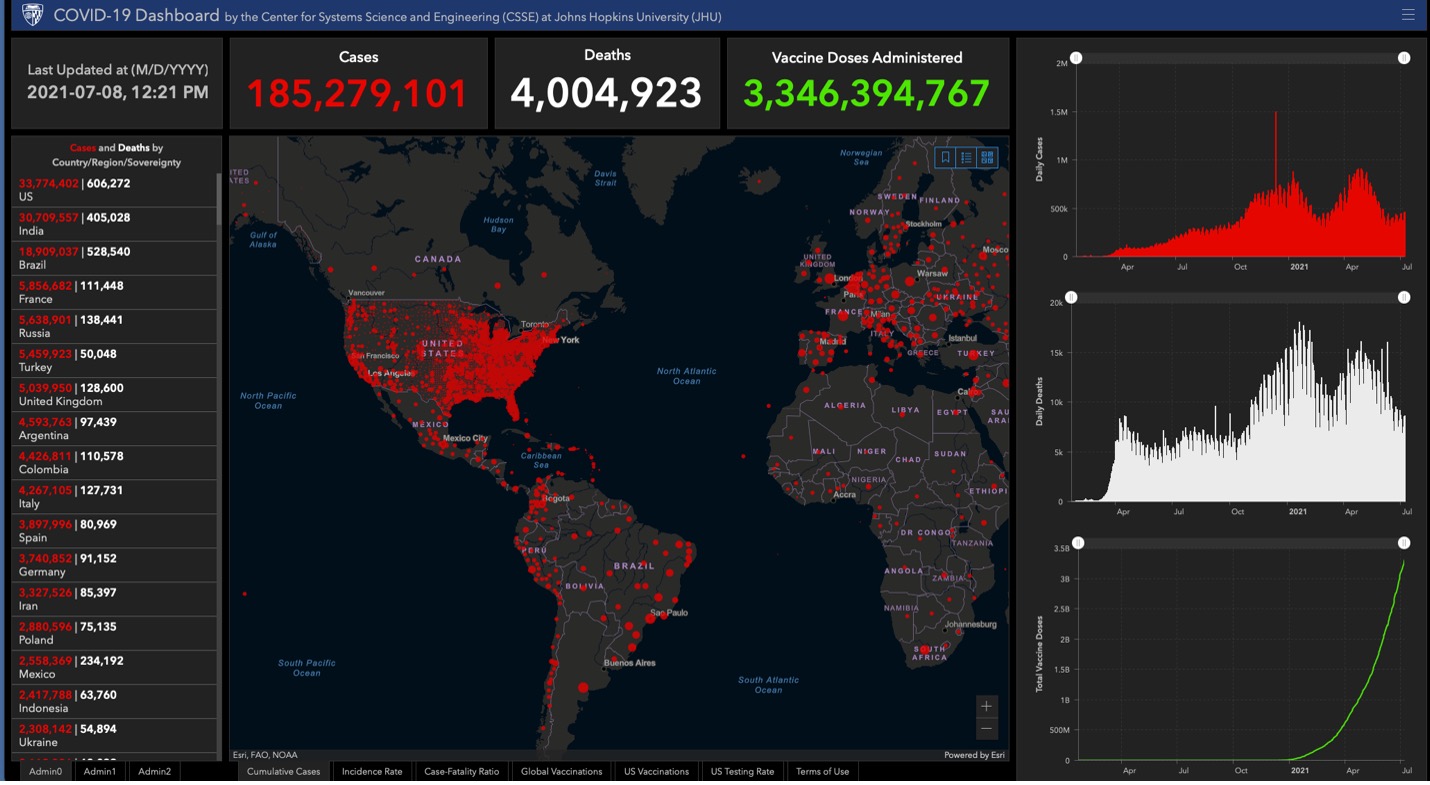Select the Mexico row in country list
The height and width of the screenshot is (785, 1430).
coord(114,667)
